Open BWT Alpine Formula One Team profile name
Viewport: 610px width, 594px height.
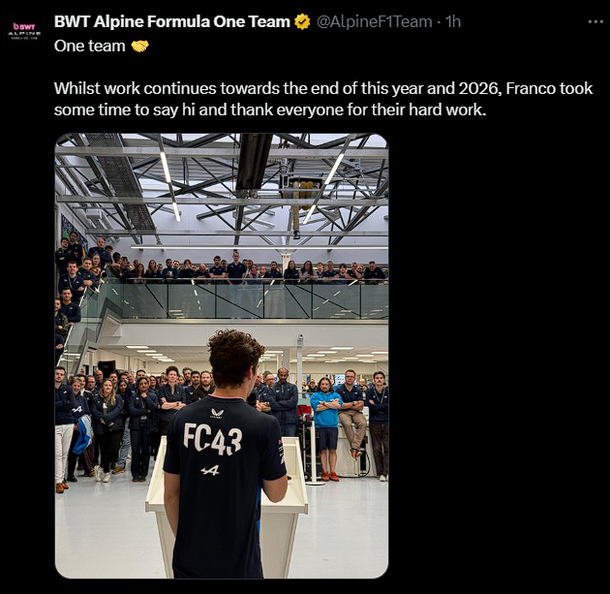click(x=172, y=22)
